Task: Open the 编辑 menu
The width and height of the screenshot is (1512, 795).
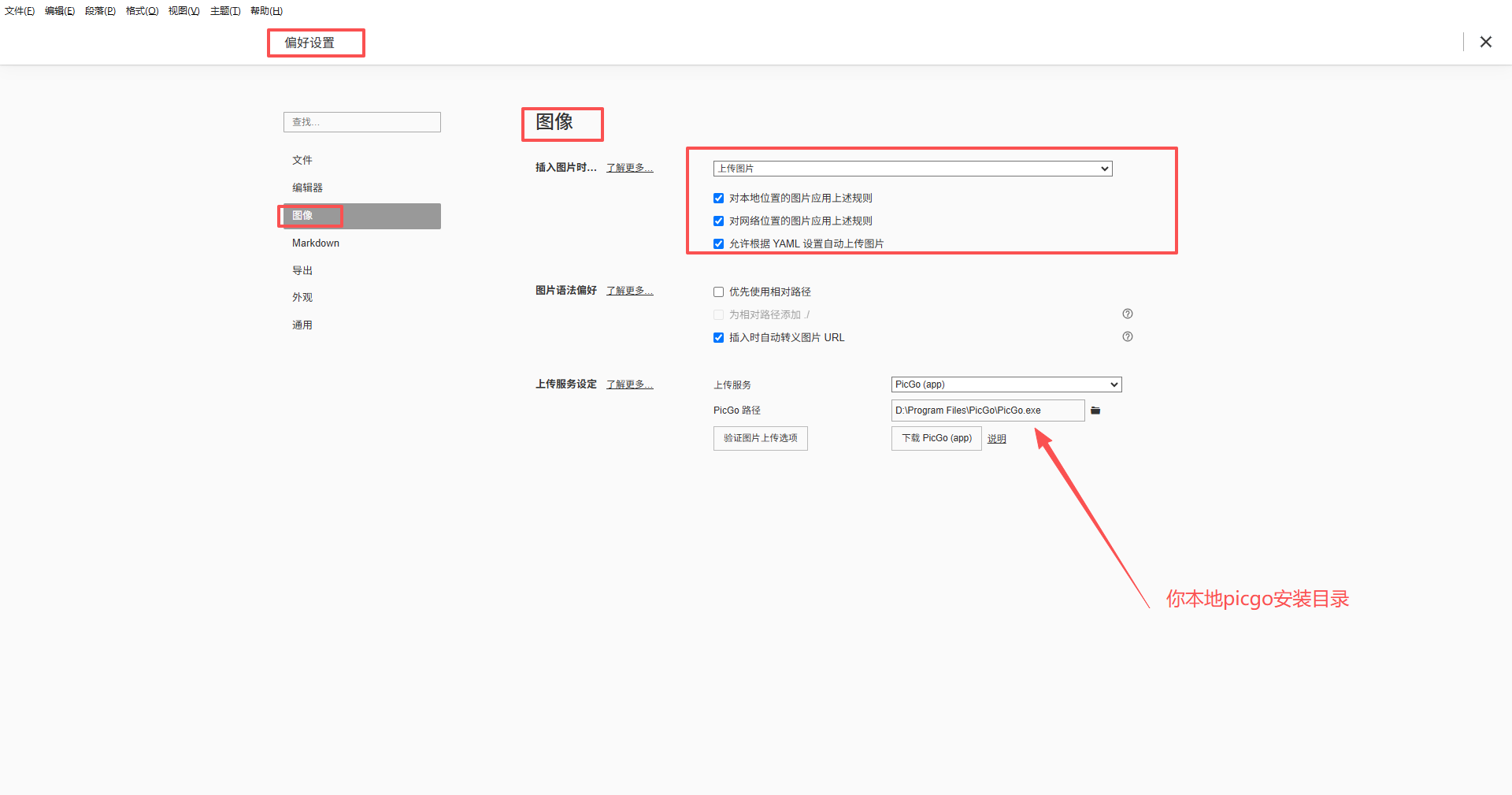Action: 60,11
